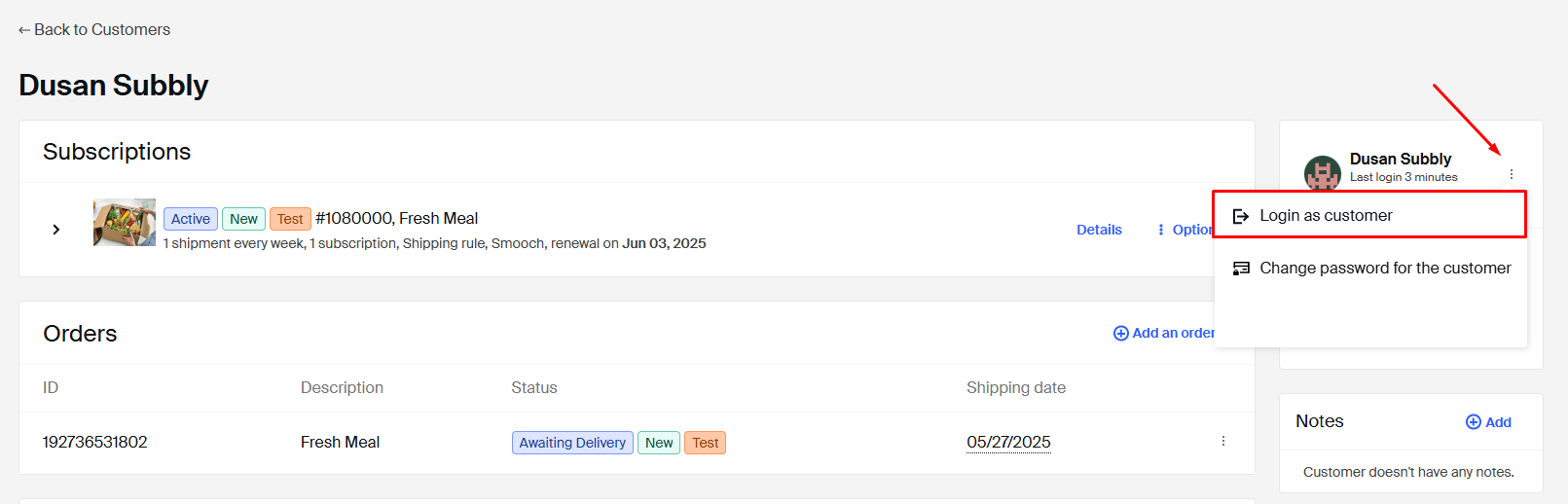The height and width of the screenshot is (504, 1568).
Task: Select order ID 192736531802
Action: [x=95, y=442]
